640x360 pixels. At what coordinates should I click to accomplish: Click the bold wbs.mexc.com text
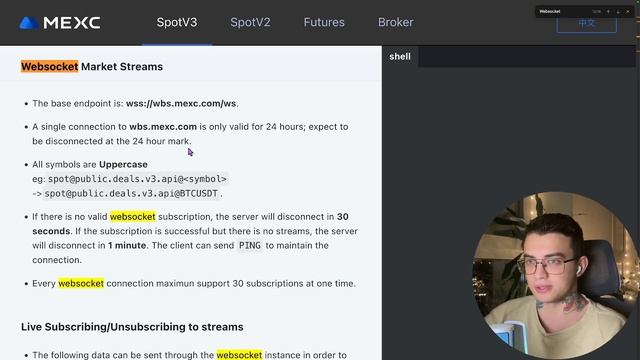tap(163, 127)
